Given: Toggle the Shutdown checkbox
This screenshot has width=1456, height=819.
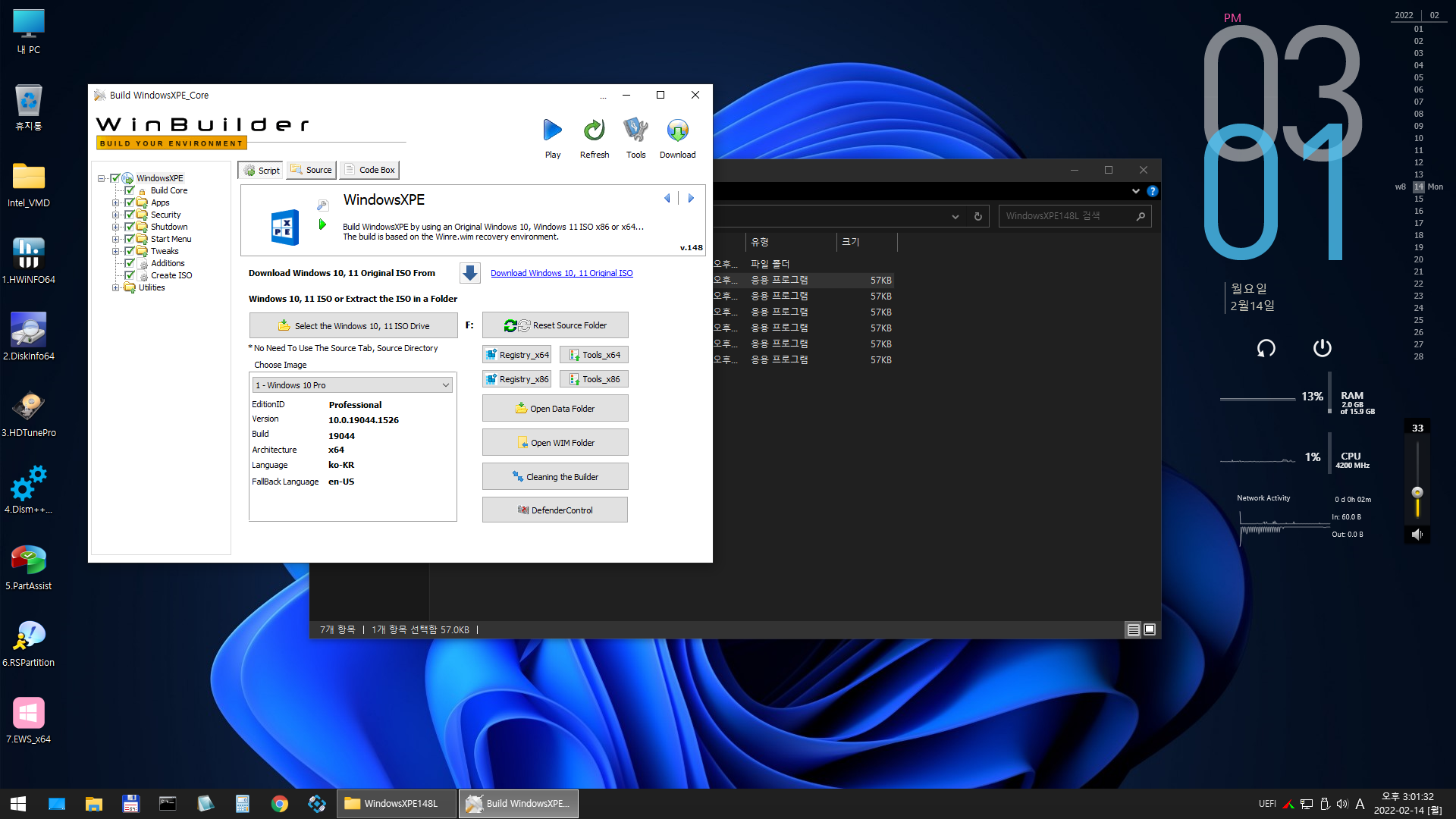Looking at the screenshot, I should pyautogui.click(x=130, y=227).
